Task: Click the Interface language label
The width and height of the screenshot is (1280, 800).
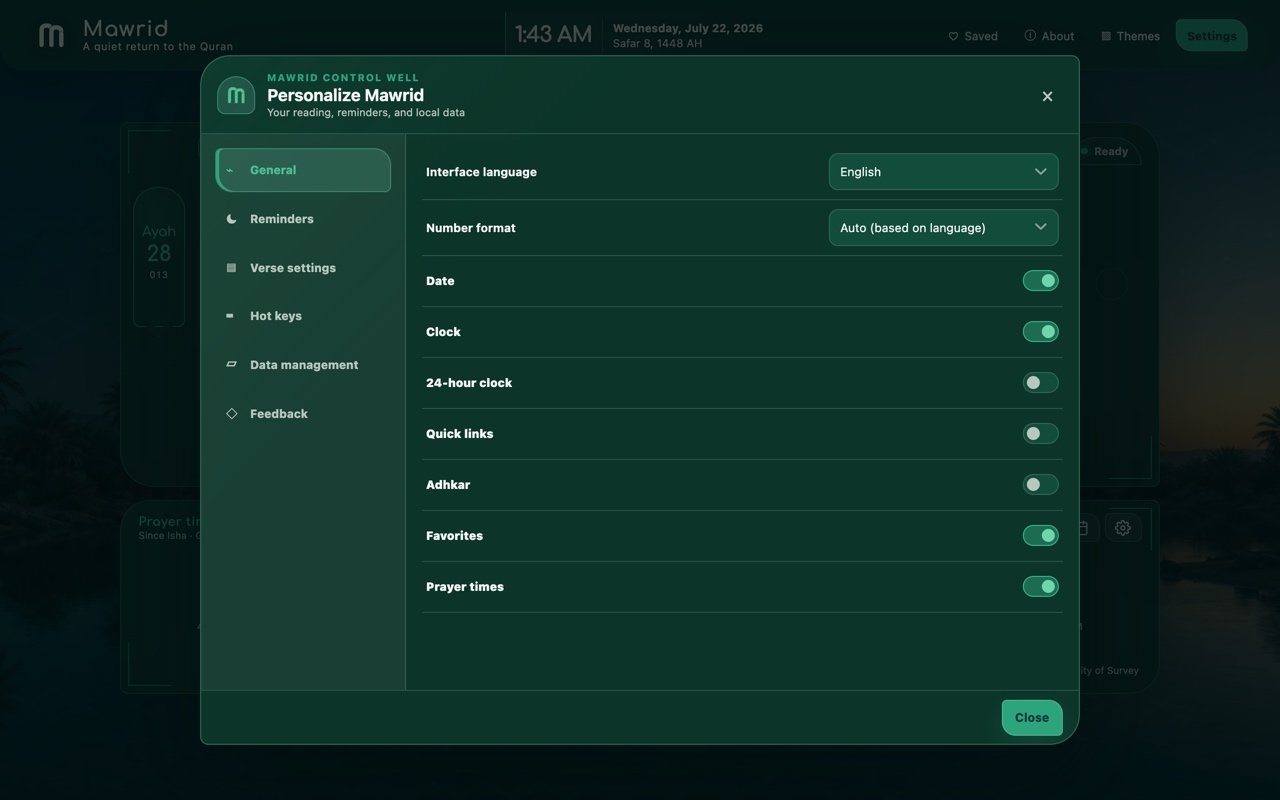Action: point(481,172)
